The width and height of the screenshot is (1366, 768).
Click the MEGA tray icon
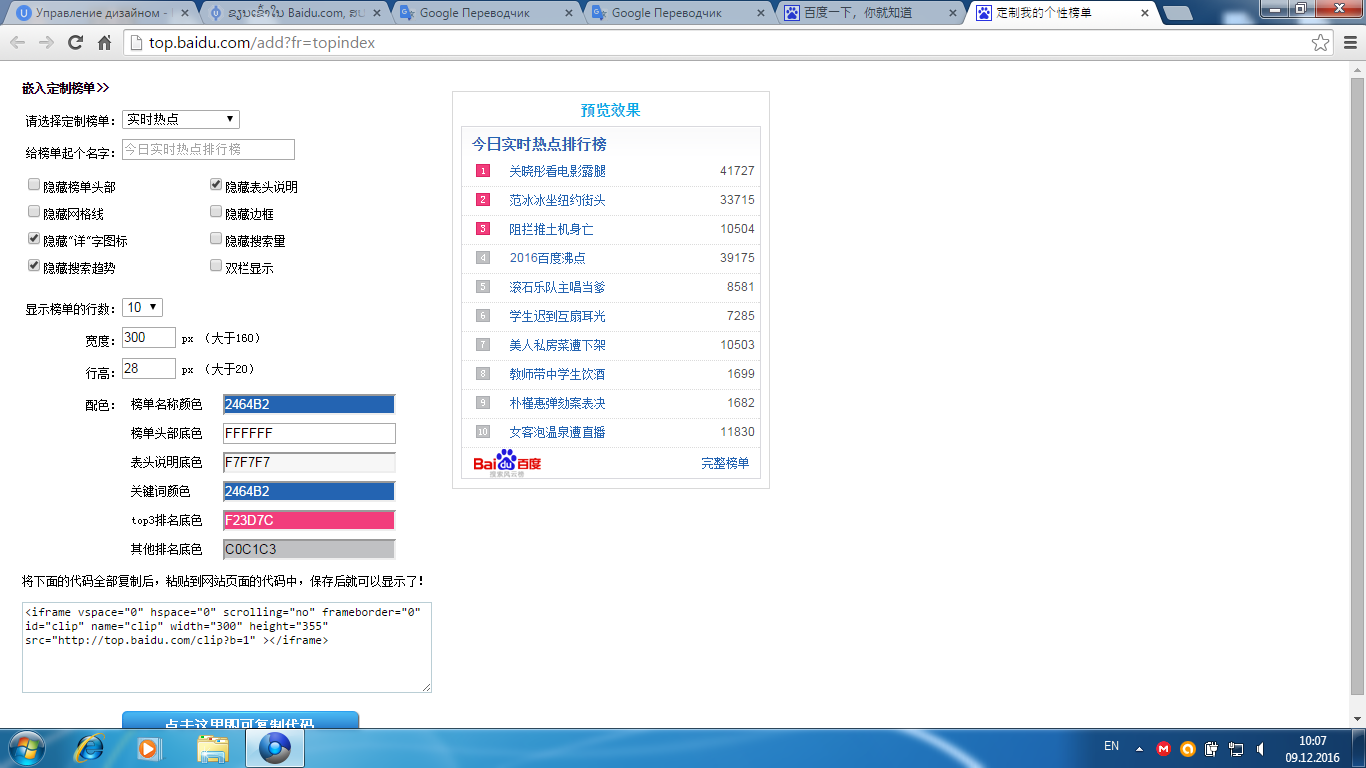pyautogui.click(x=1163, y=748)
